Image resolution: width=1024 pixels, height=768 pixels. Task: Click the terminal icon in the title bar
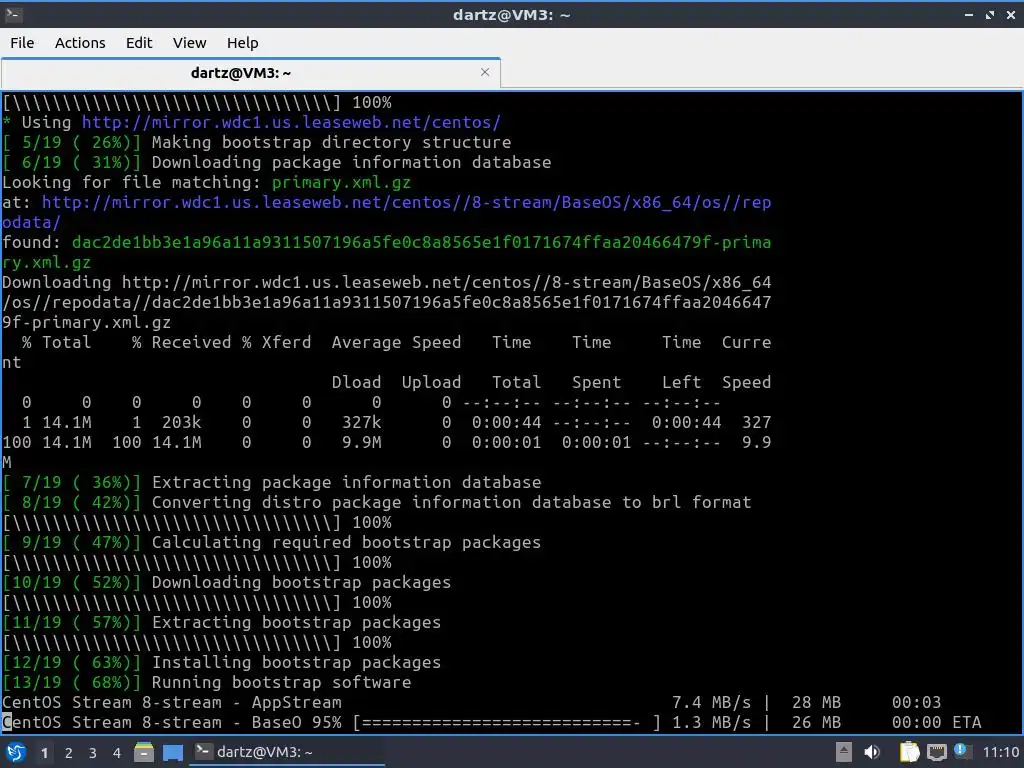(x=13, y=14)
